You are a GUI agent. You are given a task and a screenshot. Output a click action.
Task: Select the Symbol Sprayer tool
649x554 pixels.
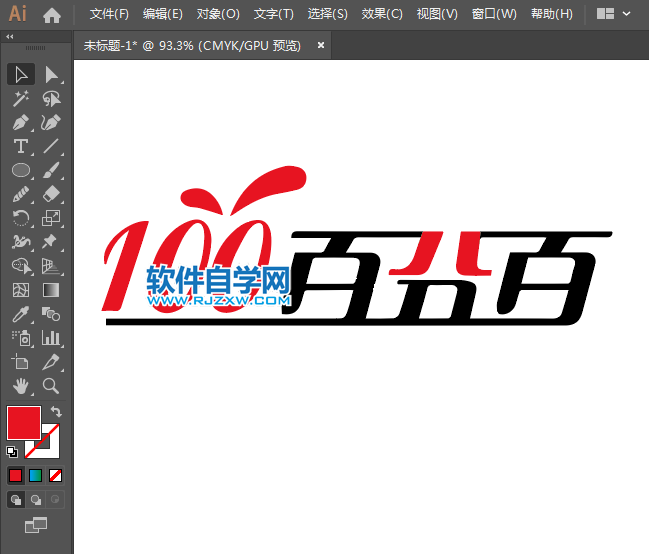[x=21, y=338]
